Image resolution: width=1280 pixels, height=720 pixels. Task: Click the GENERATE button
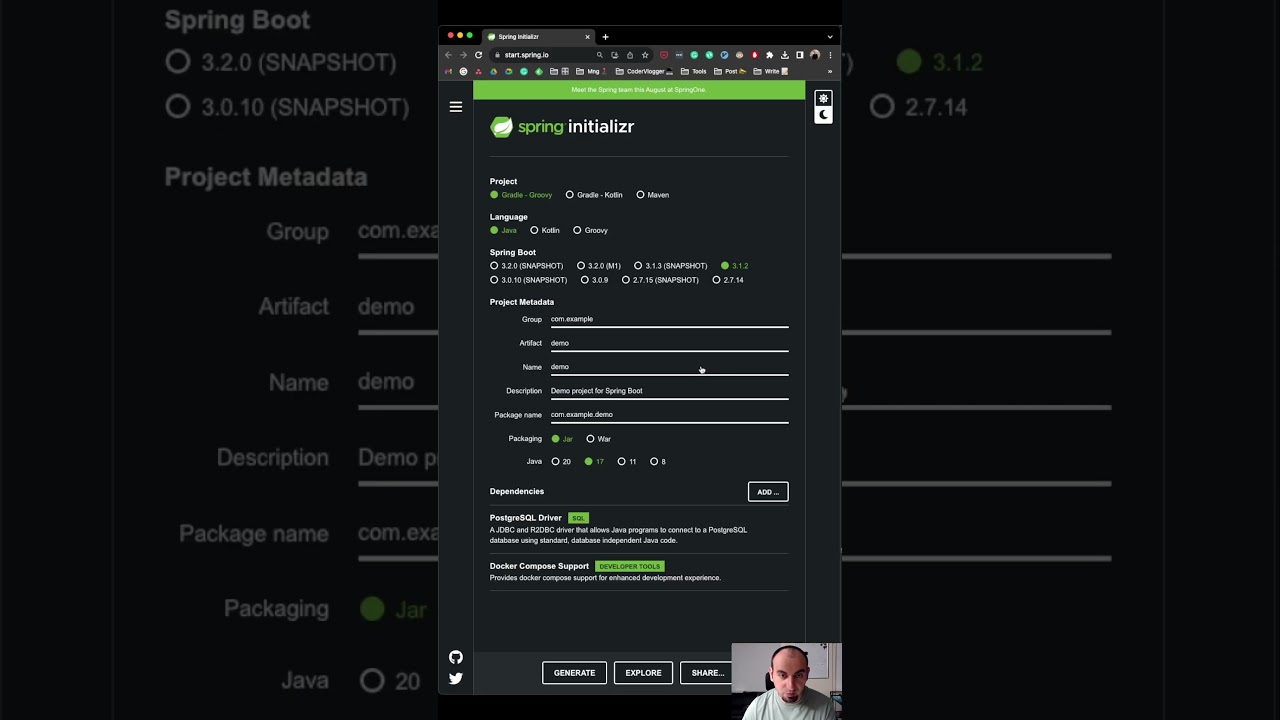coord(574,673)
